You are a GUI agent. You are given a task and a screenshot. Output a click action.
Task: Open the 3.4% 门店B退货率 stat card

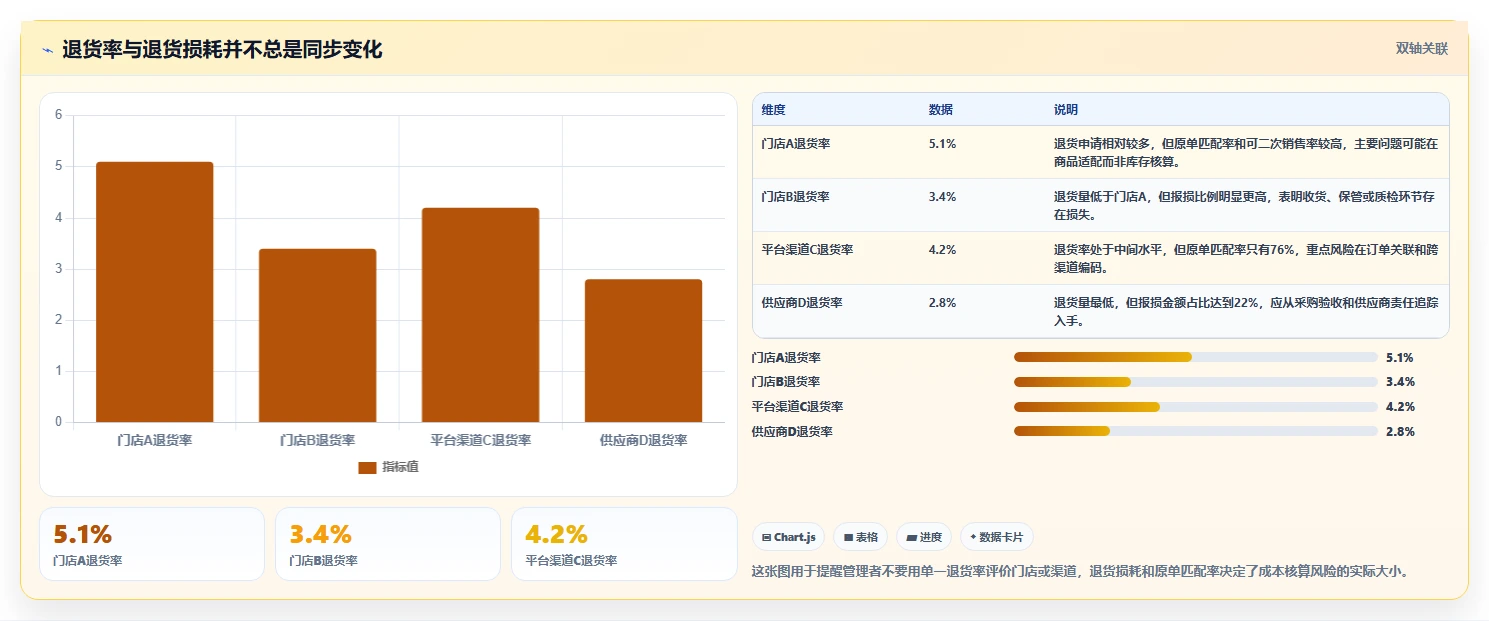point(388,544)
